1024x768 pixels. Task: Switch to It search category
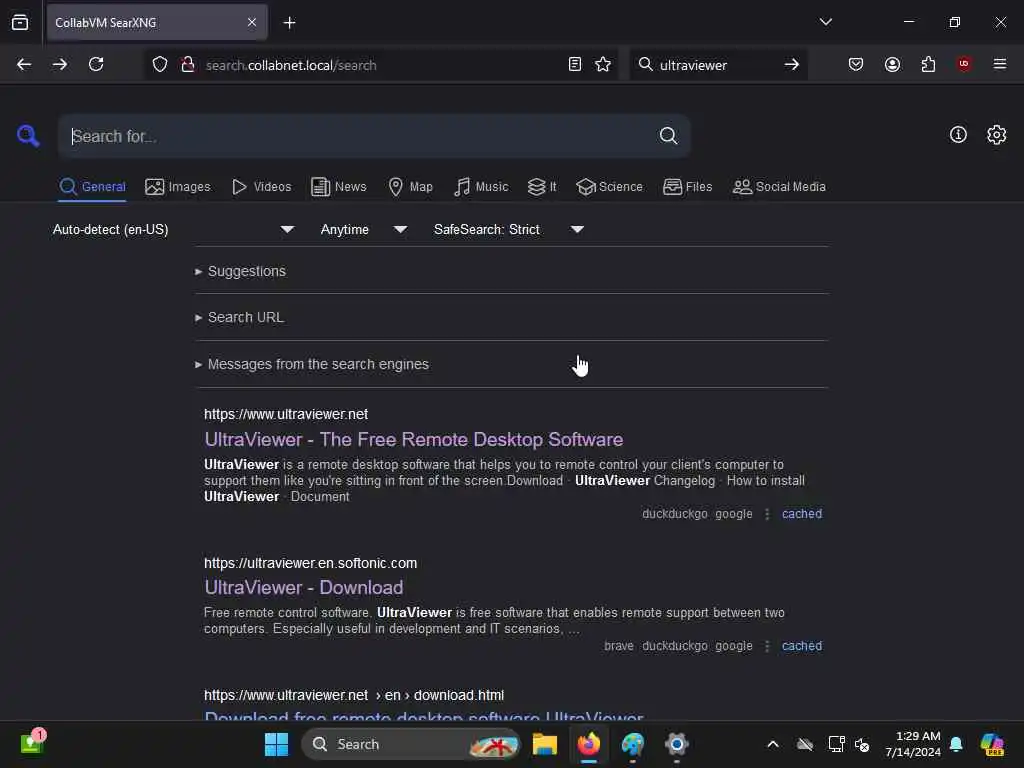(x=542, y=187)
